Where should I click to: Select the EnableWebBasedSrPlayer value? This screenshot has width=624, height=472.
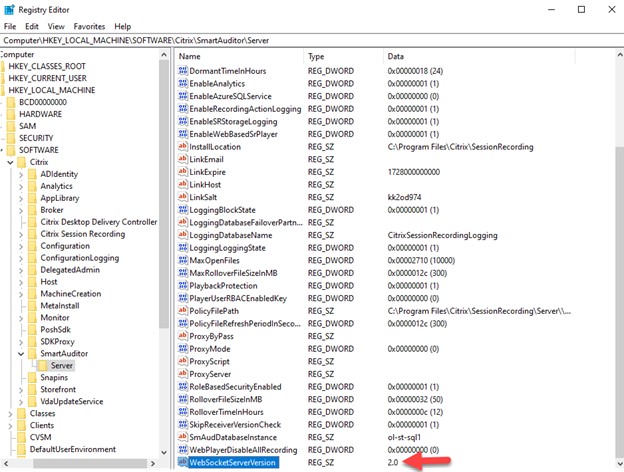click(x=234, y=134)
